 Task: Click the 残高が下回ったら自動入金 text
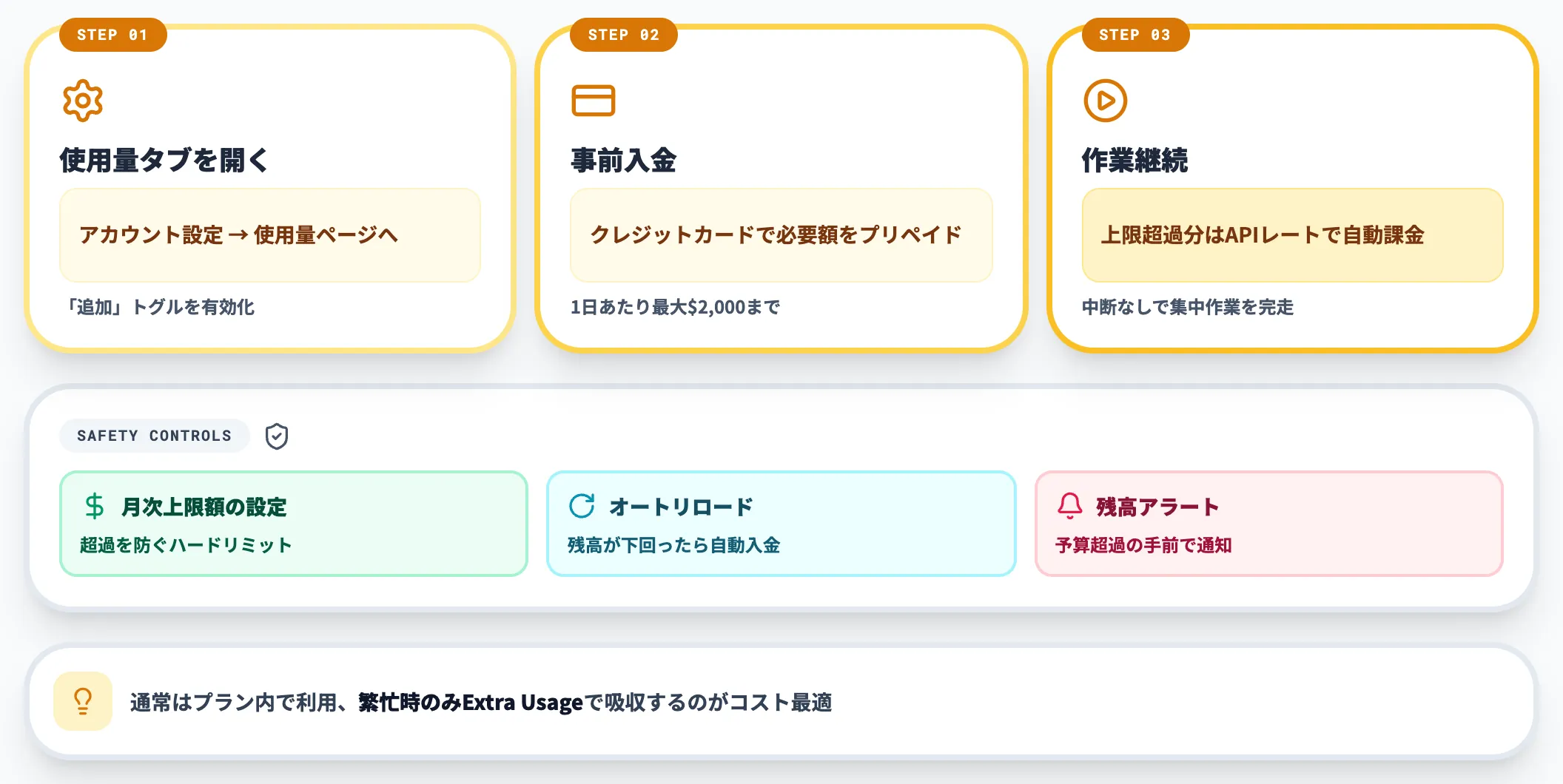673,545
